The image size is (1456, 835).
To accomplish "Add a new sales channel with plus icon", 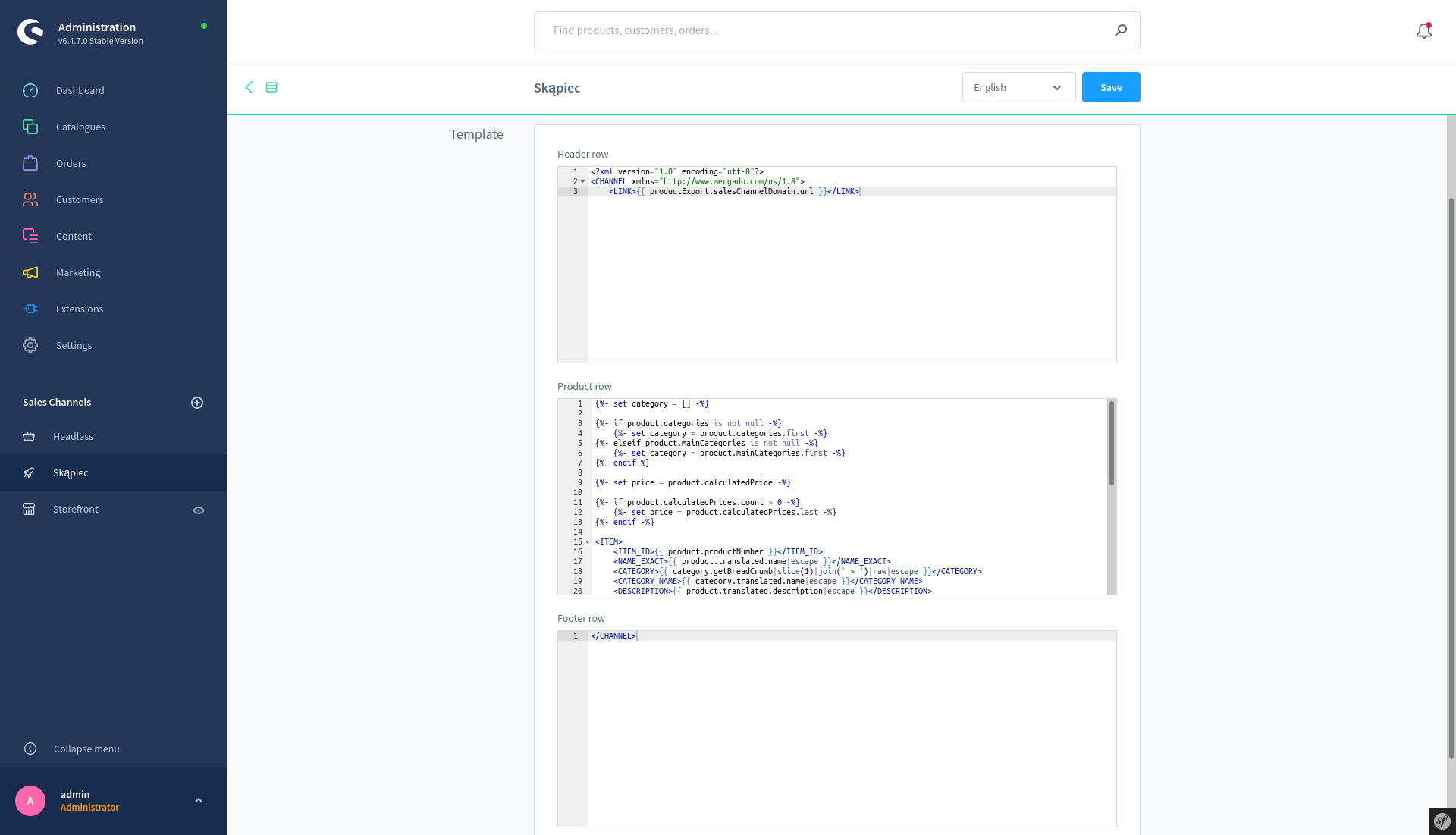I will (197, 403).
